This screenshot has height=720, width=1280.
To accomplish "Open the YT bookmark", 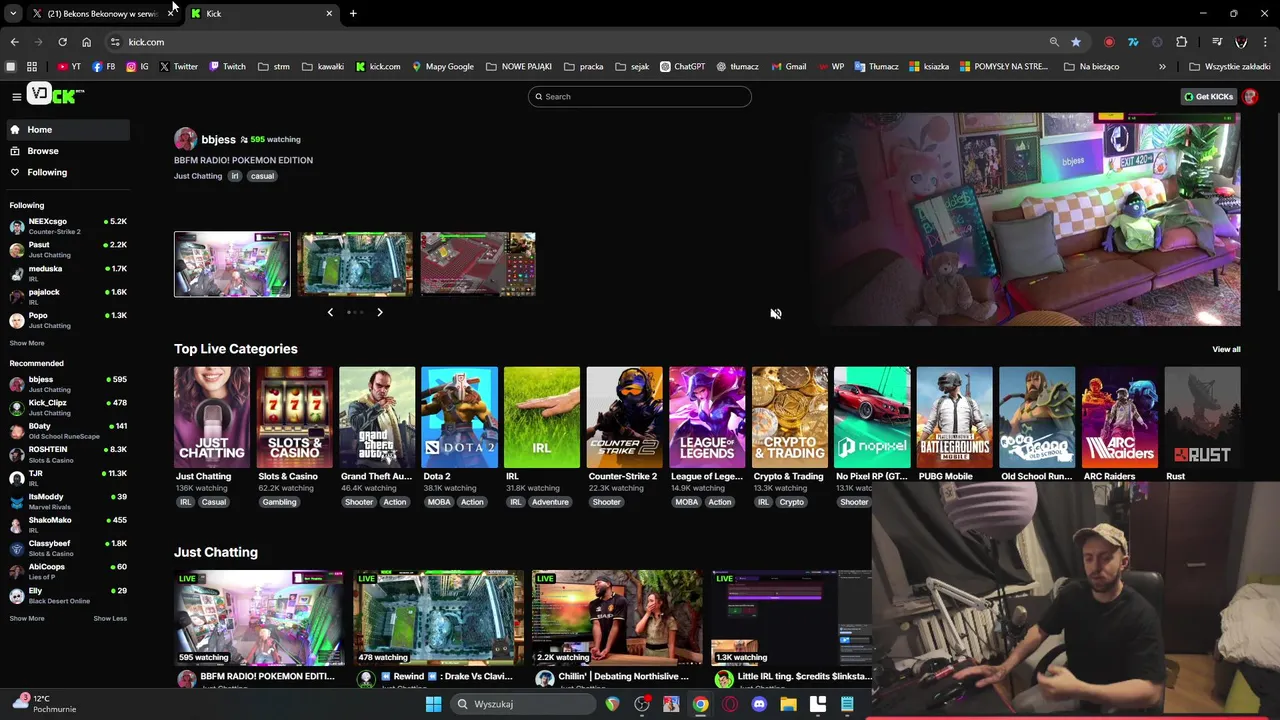I will click(x=69, y=66).
